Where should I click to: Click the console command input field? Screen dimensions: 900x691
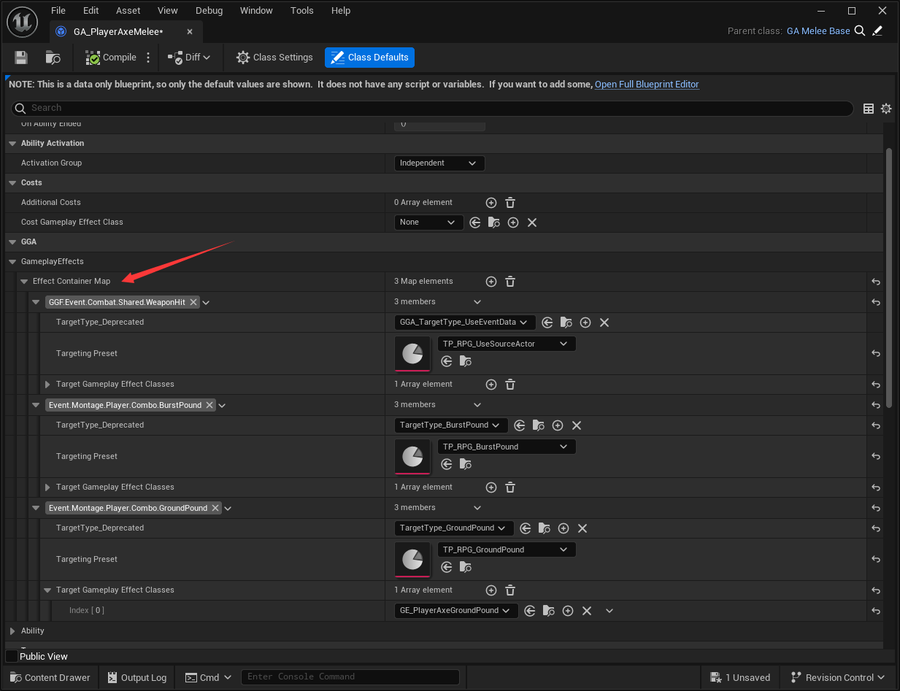350,677
